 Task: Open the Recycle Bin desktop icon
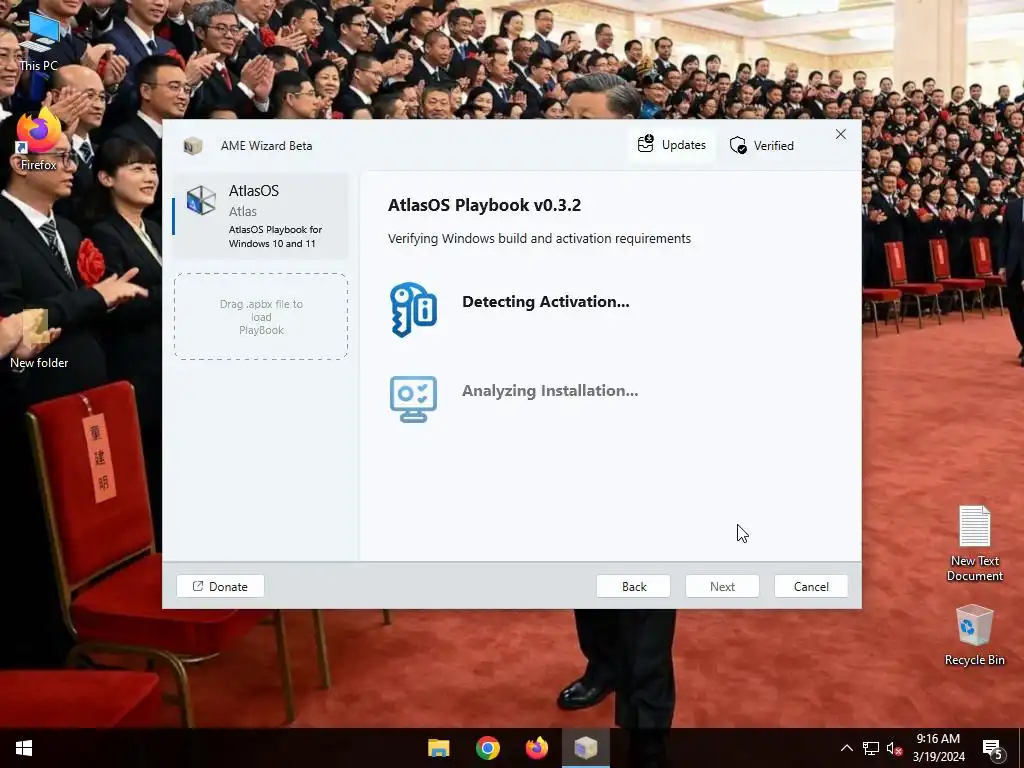[x=974, y=635]
